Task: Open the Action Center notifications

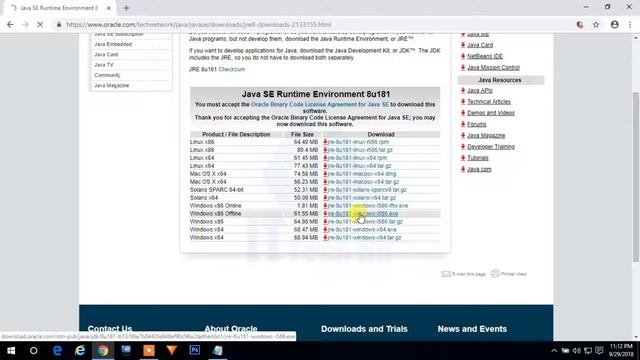Action: coord(599,351)
